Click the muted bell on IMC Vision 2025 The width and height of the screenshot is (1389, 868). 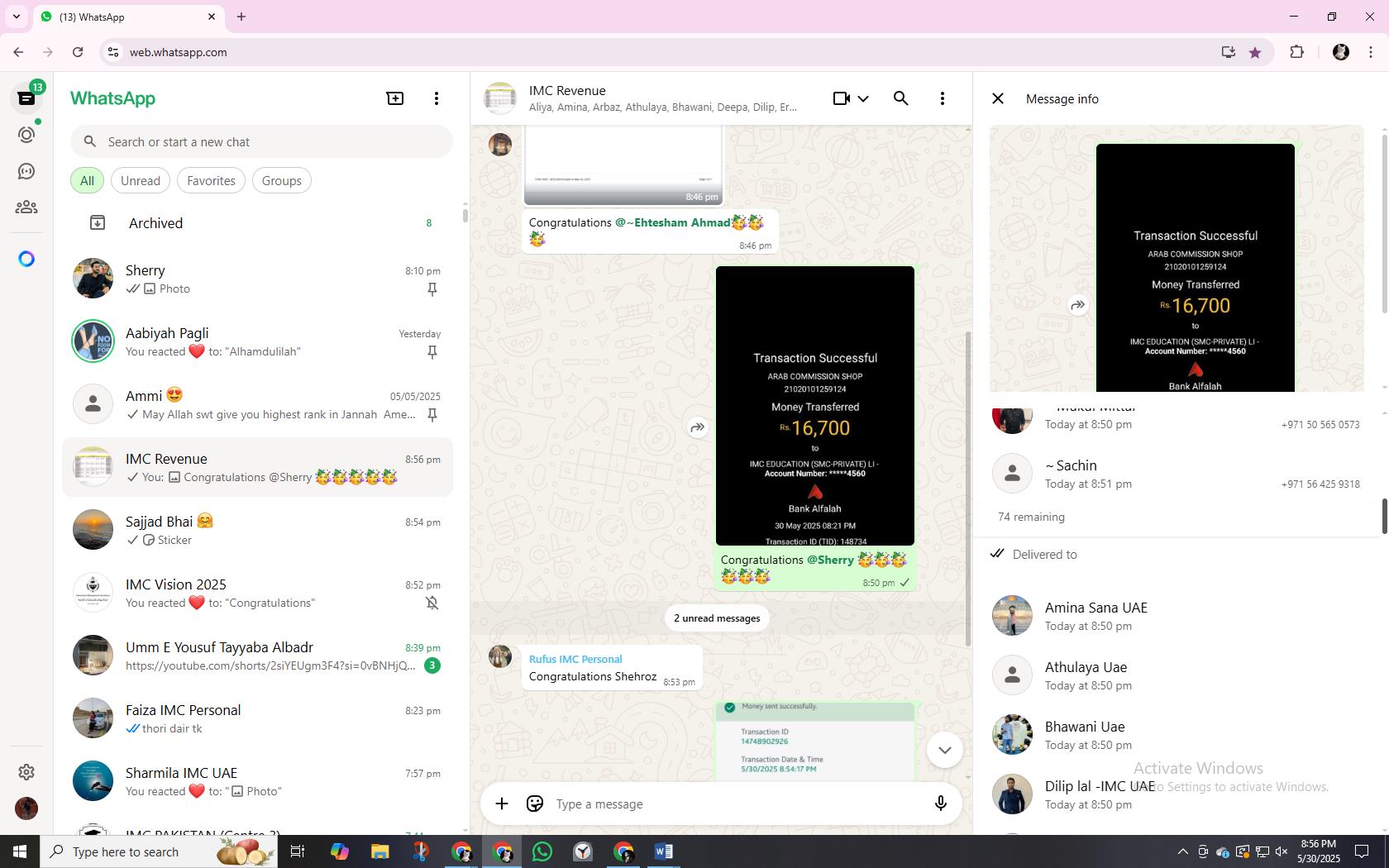click(x=432, y=603)
